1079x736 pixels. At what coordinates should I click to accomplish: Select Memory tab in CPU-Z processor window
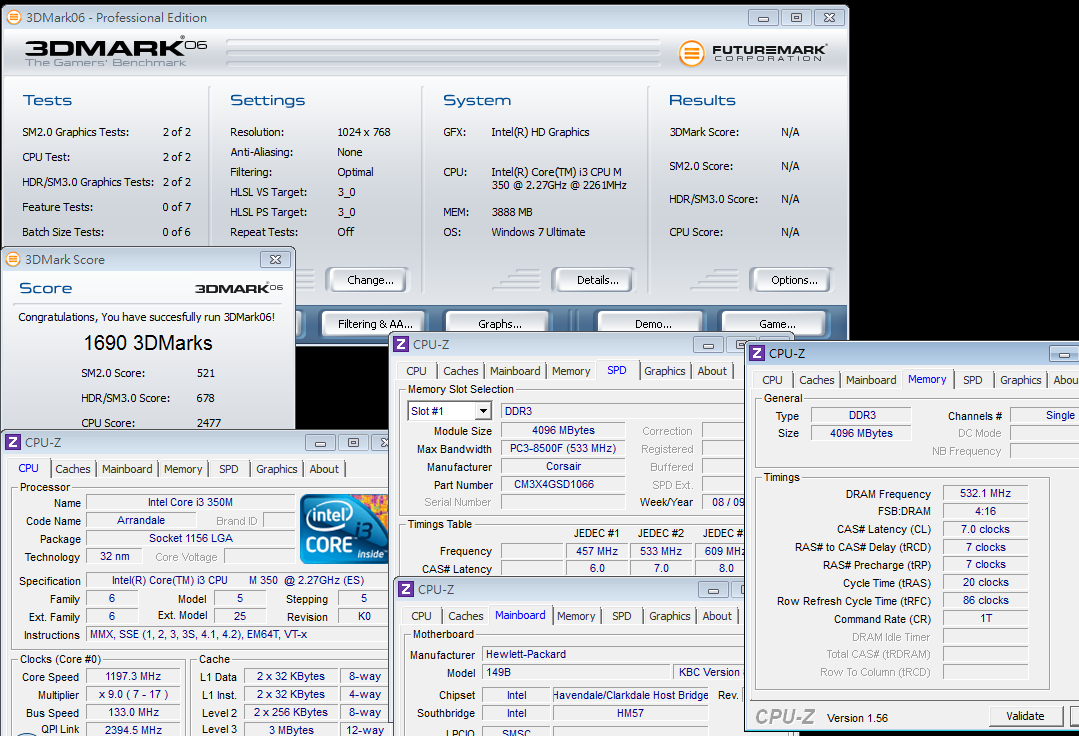[x=183, y=469]
